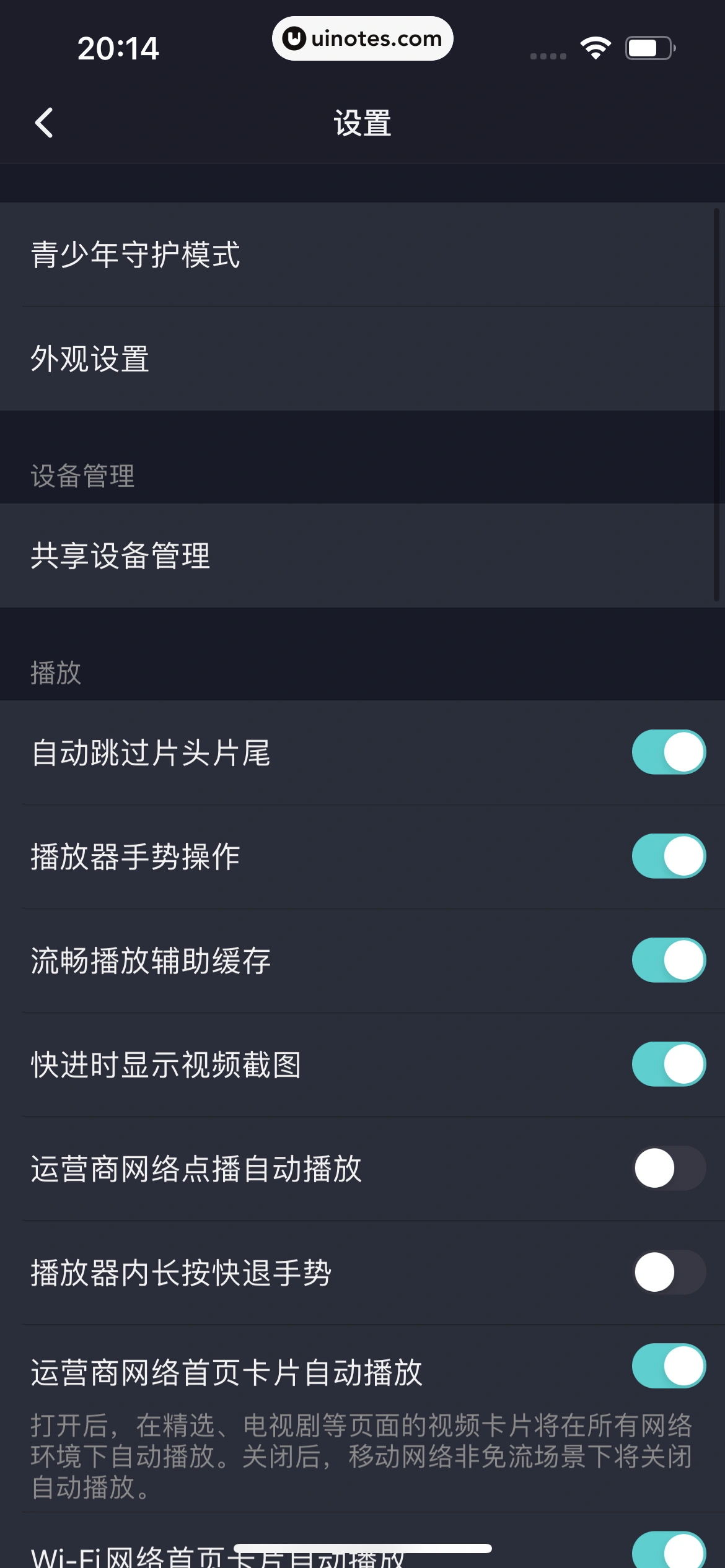This screenshot has width=725, height=1568.
Task: Tap the uinotes.com logo badge
Action: (x=362, y=38)
